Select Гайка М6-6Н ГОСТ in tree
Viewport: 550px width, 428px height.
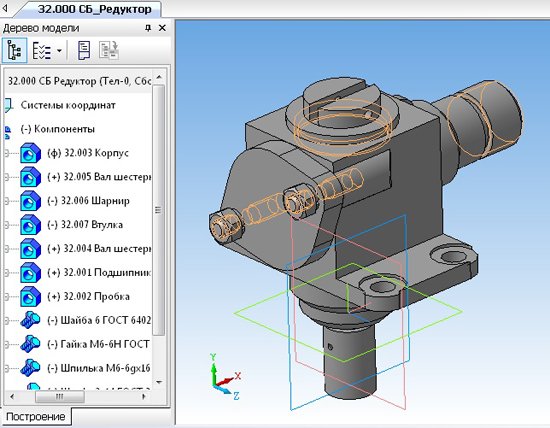click(99, 344)
